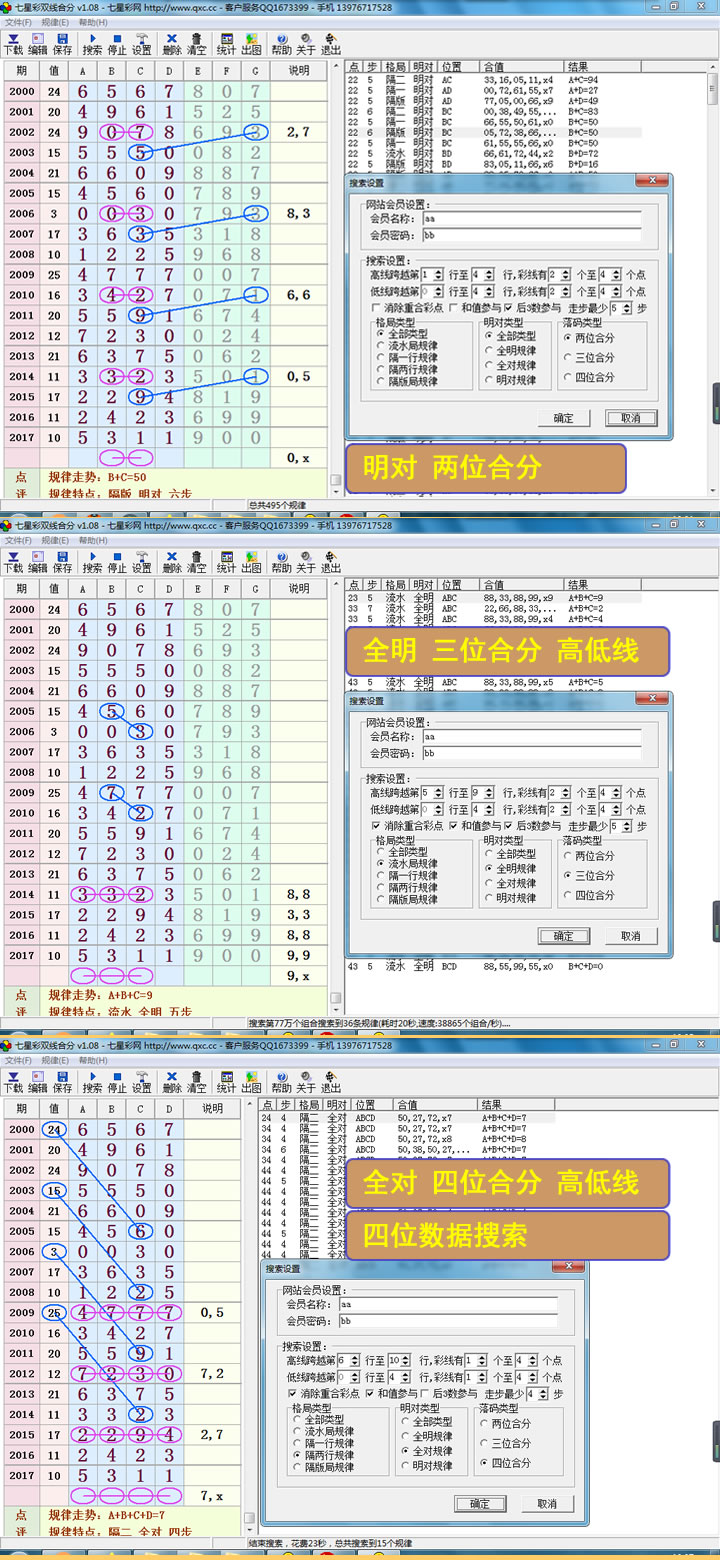Click 取消 in middle dialog
Image resolution: width=720 pixels, height=1560 pixels.
click(630, 936)
